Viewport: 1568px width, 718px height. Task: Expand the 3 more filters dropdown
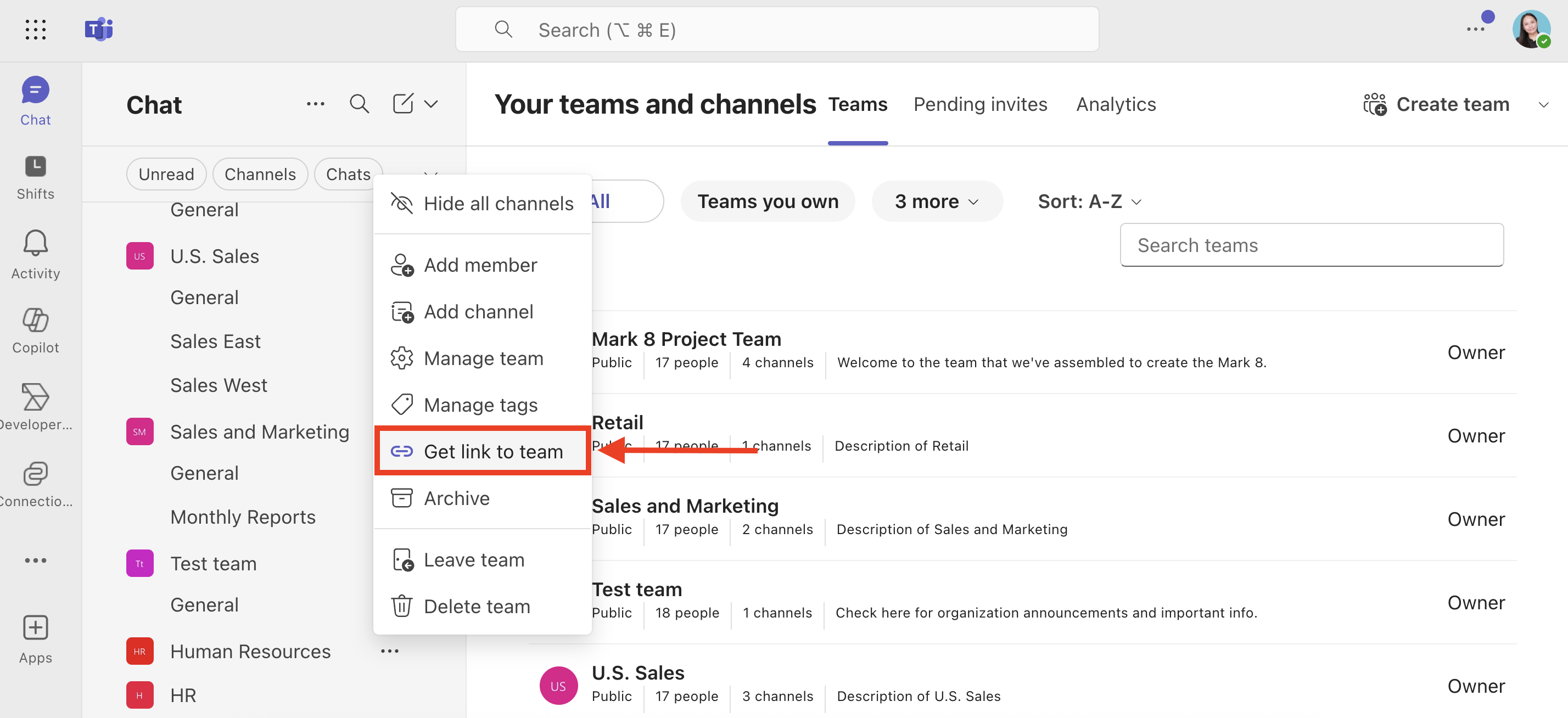pos(936,201)
